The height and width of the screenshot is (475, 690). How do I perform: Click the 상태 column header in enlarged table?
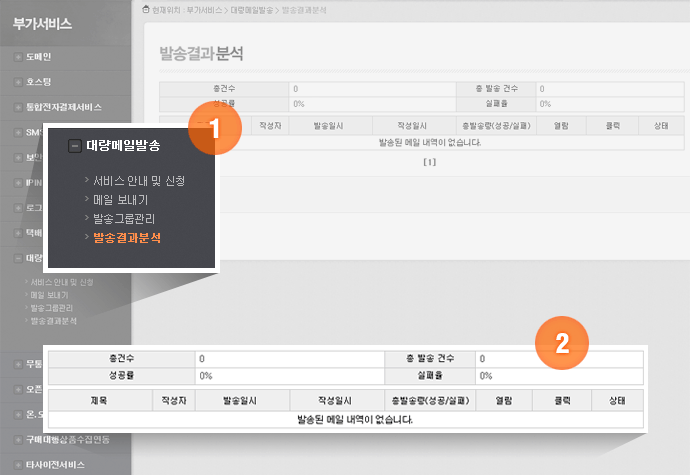pos(610,399)
